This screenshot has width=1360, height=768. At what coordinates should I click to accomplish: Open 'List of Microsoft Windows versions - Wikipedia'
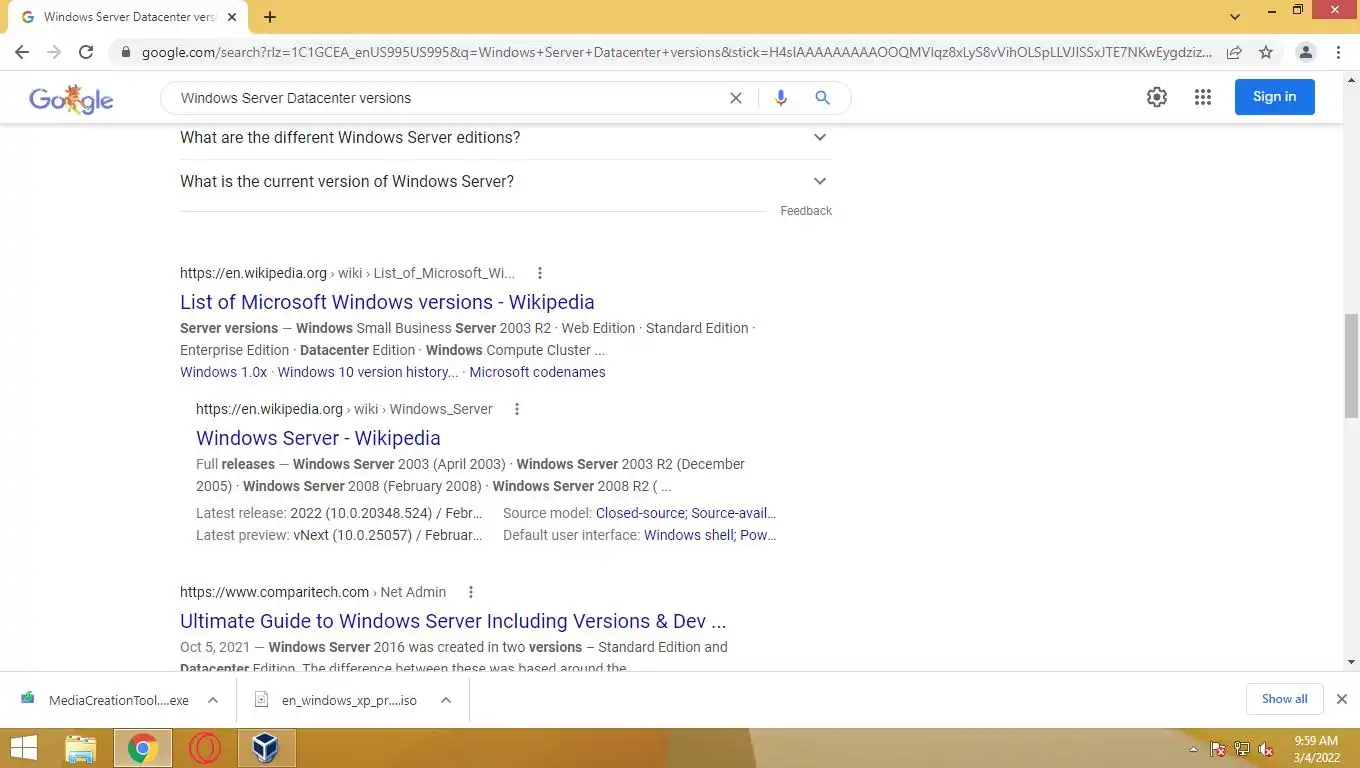click(387, 302)
